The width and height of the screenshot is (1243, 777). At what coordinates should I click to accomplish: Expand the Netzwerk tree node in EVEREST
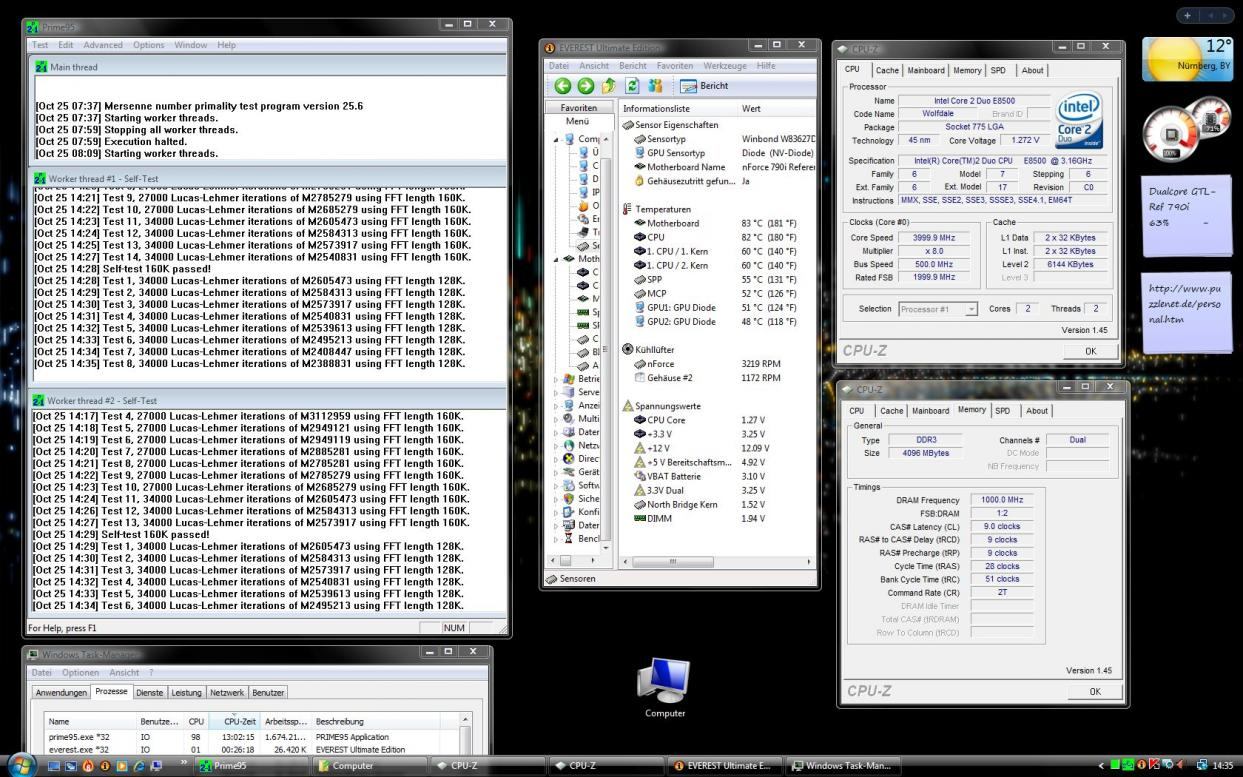[558, 446]
